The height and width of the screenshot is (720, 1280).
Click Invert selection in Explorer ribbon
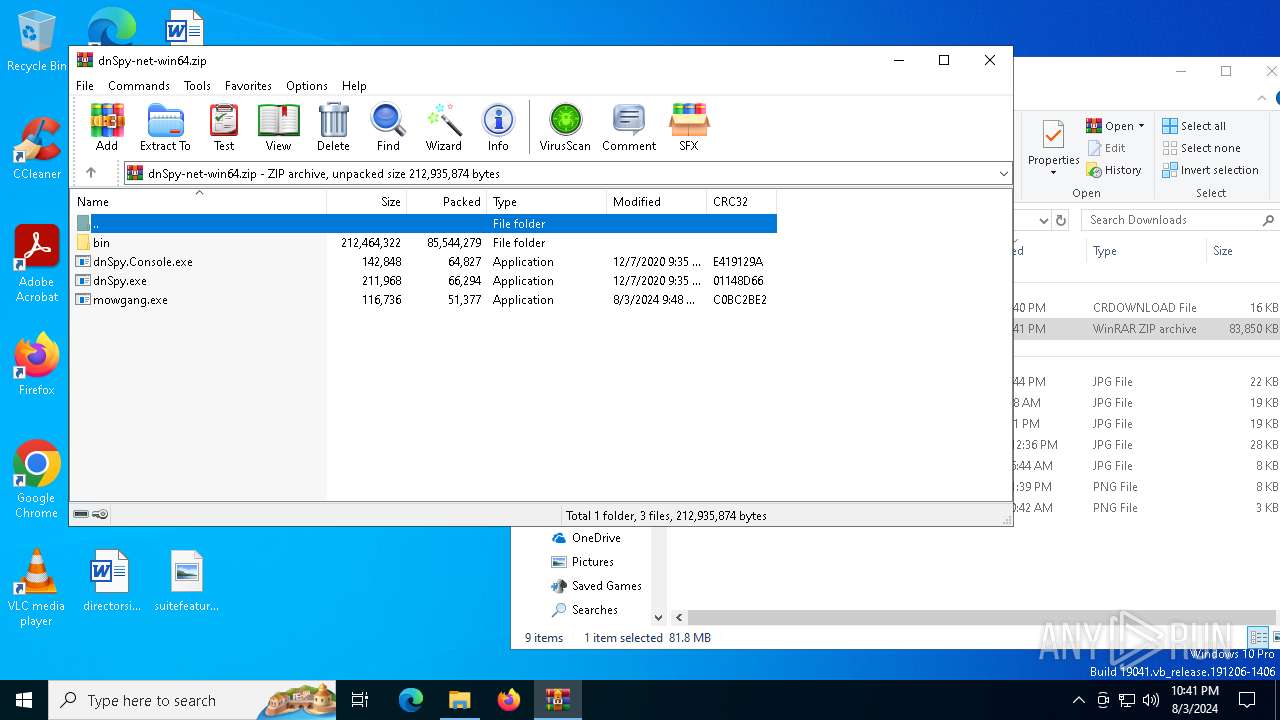1210,170
